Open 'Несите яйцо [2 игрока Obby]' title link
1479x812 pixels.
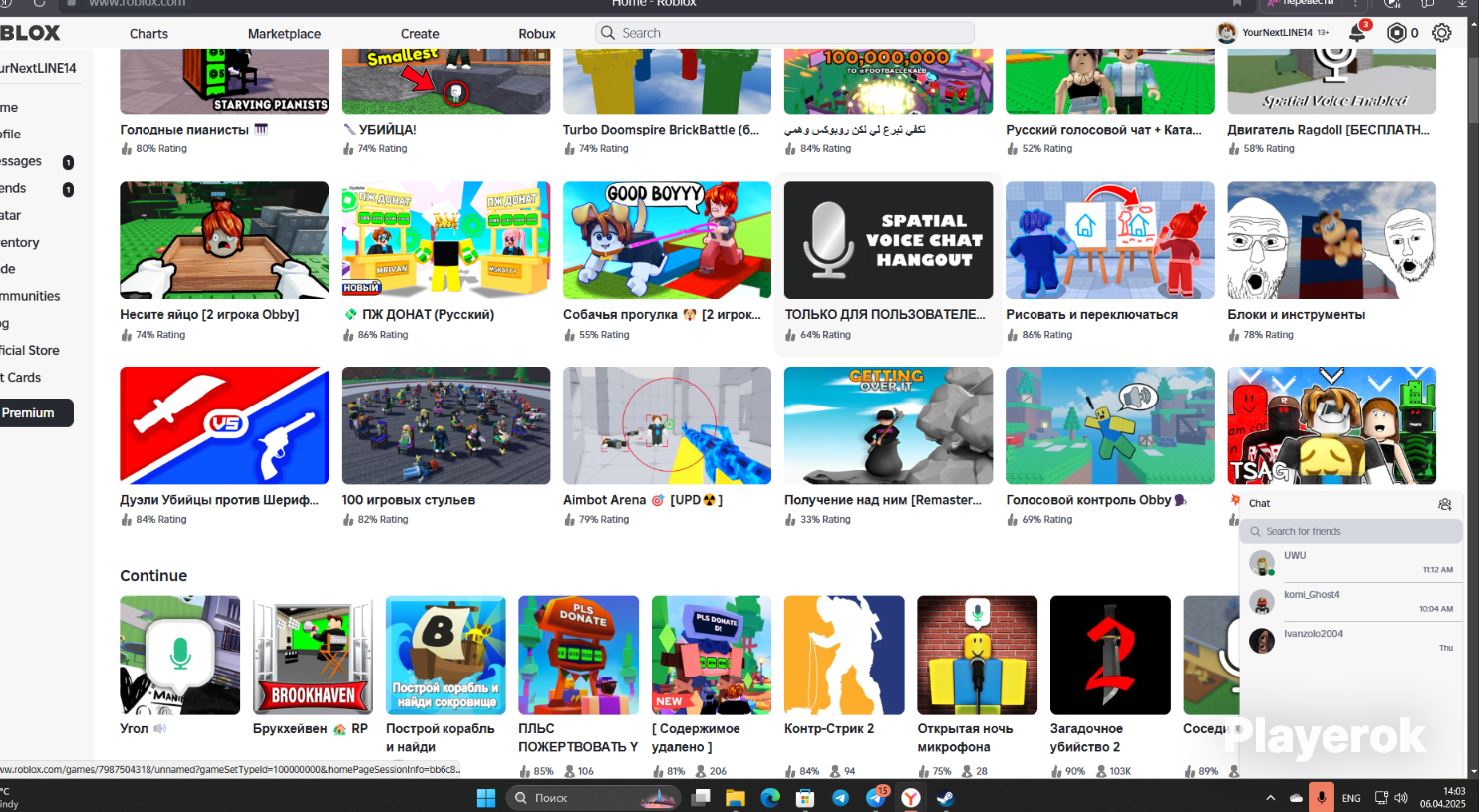tap(209, 315)
